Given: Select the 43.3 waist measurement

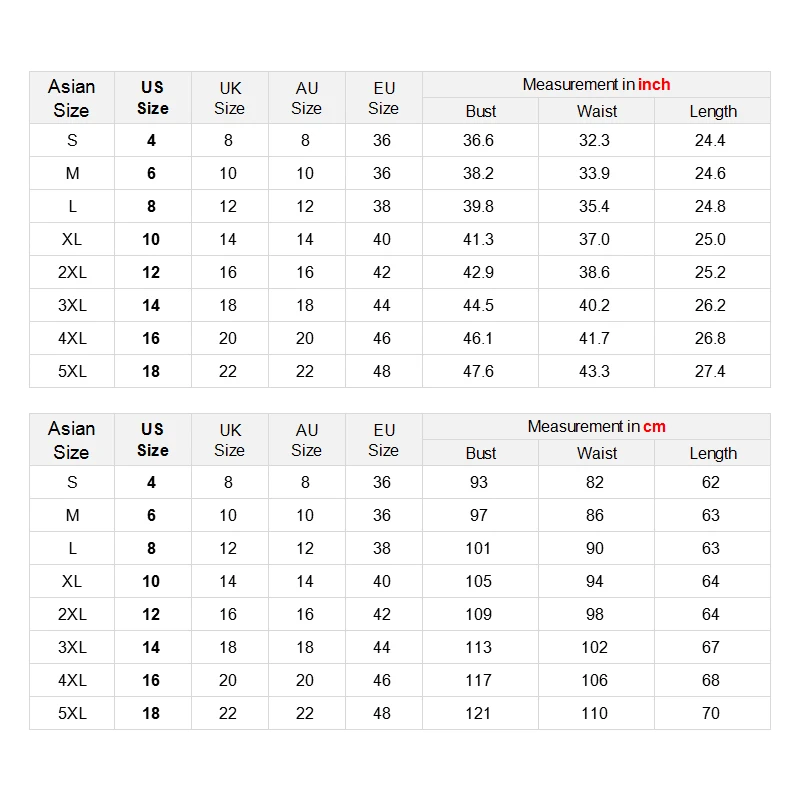Looking at the screenshot, I should [594, 371].
